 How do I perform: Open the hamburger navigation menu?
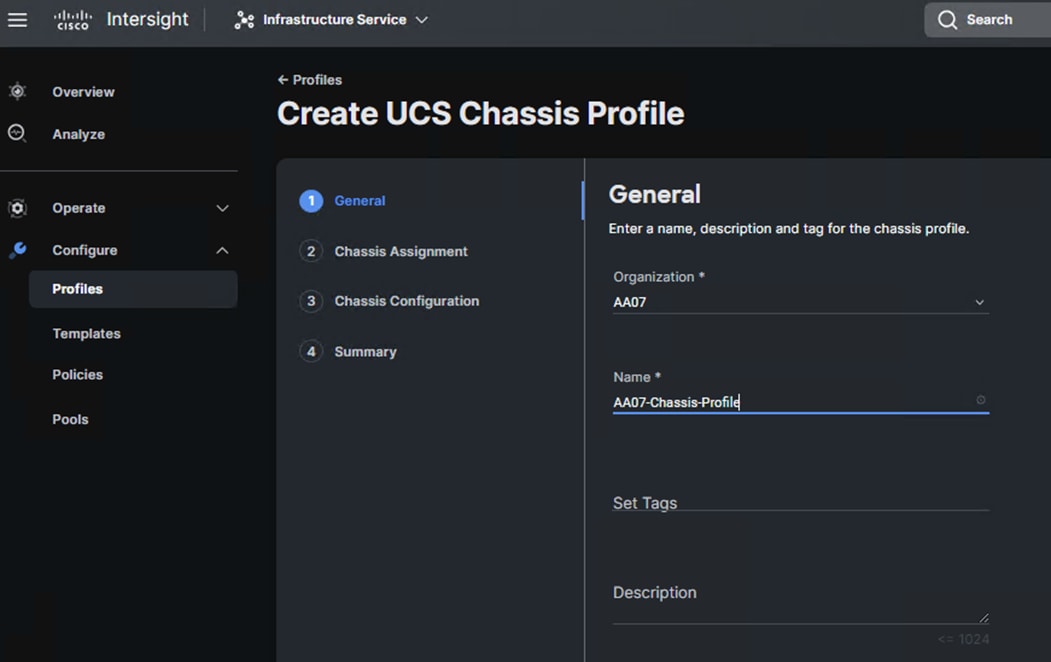pos(17,20)
